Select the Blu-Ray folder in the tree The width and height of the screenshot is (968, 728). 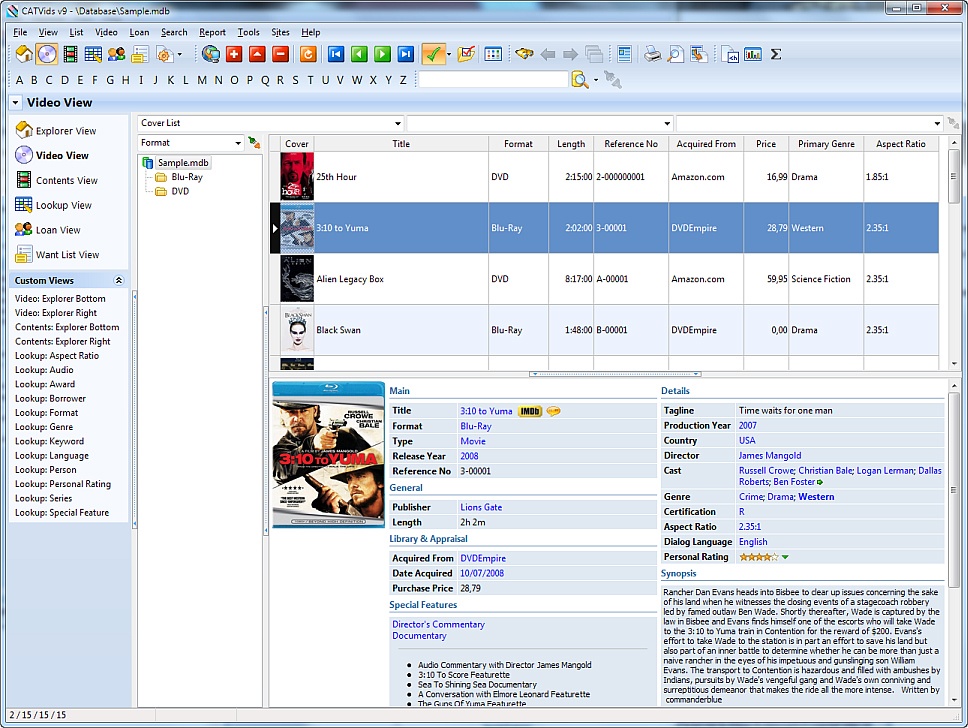pyautogui.click(x=186, y=177)
